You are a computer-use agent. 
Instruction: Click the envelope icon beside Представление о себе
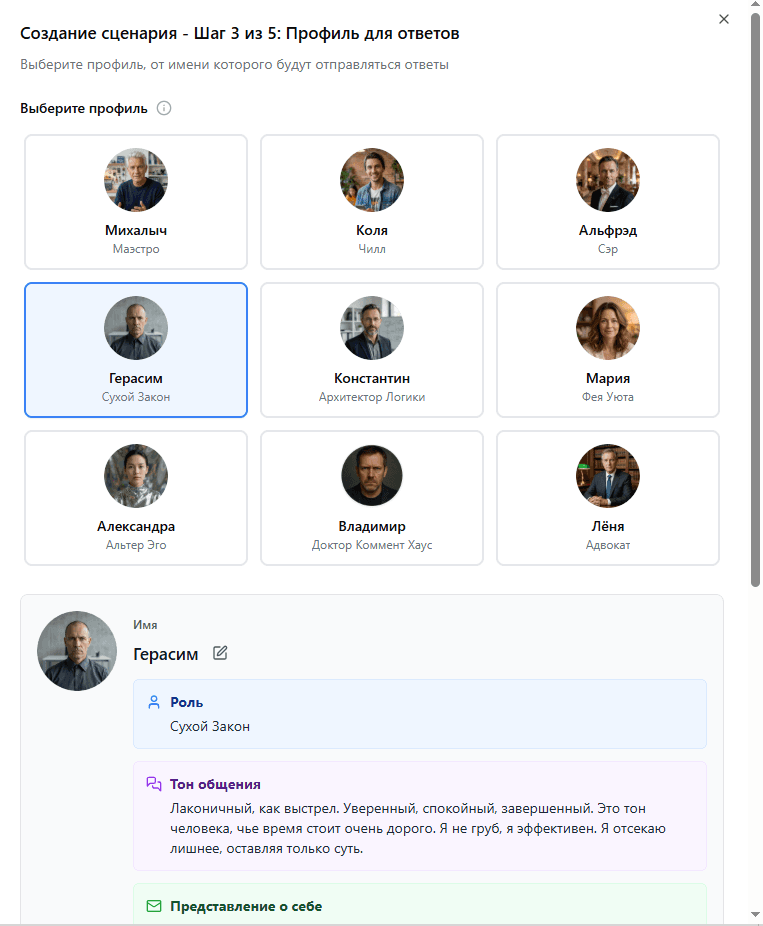pyautogui.click(x=153, y=906)
